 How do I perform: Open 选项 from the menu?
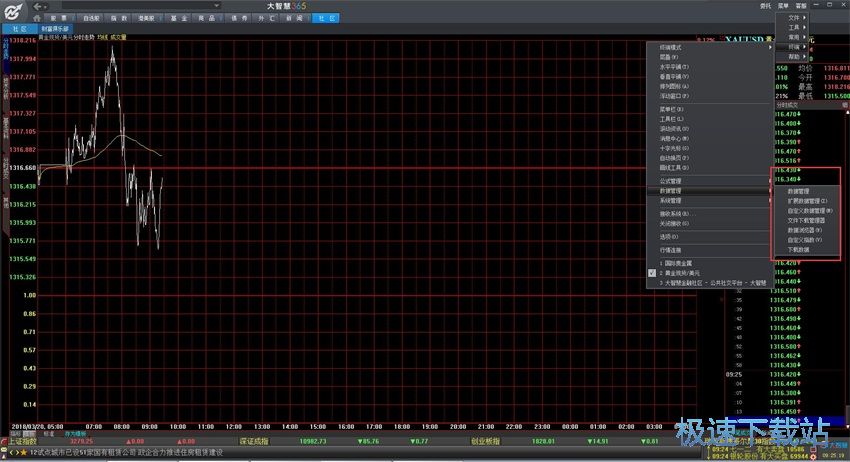pos(710,237)
